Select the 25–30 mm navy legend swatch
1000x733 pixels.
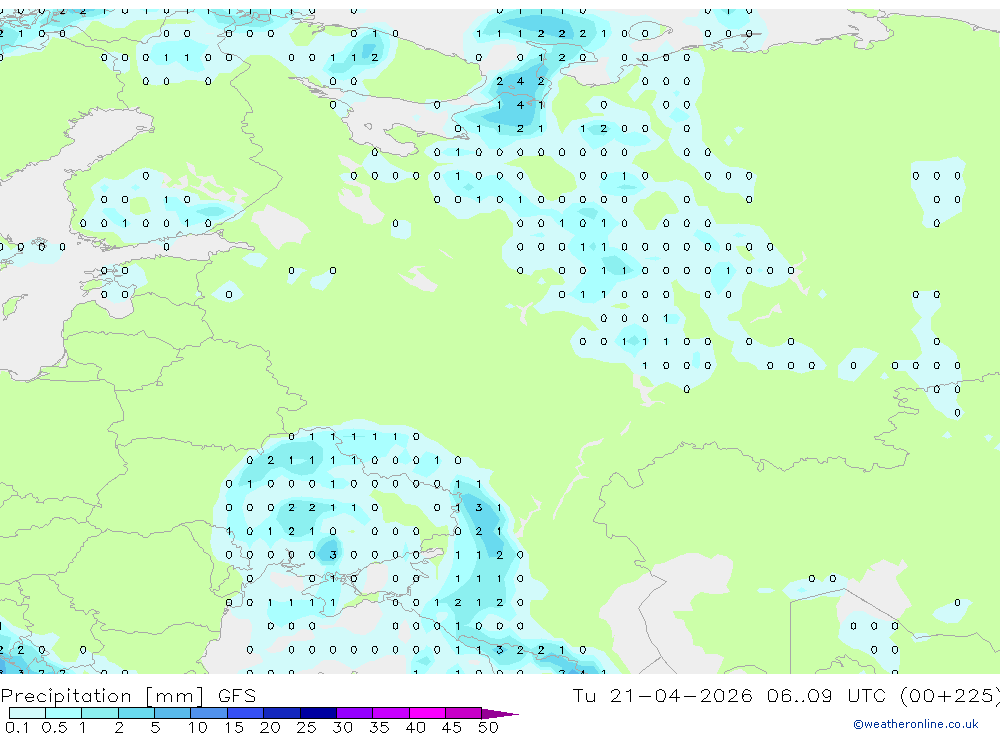[x=318, y=713]
